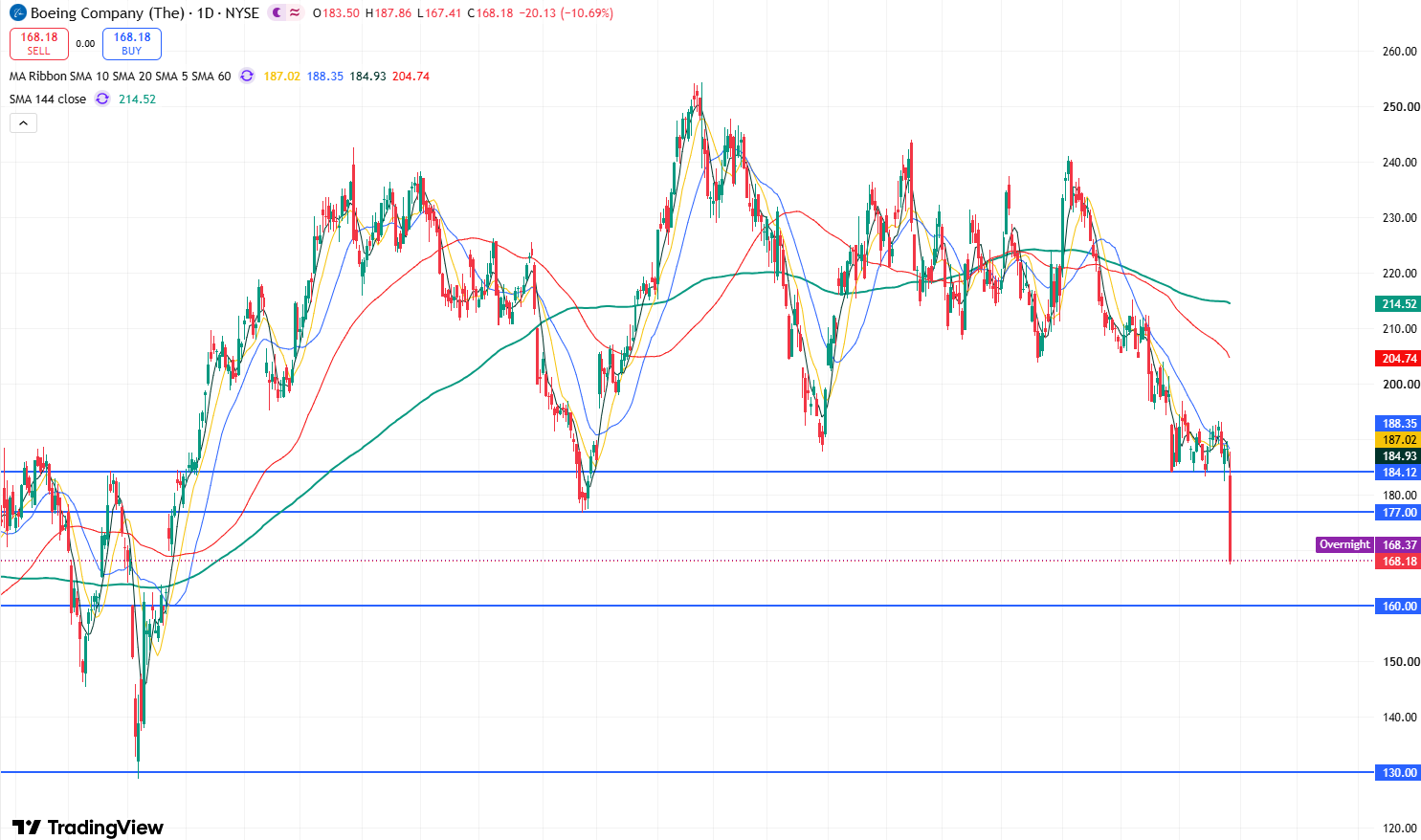The image size is (1421, 840).
Task: Collapse the indicator legend with the chevron
Action: pyautogui.click(x=23, y=122)
